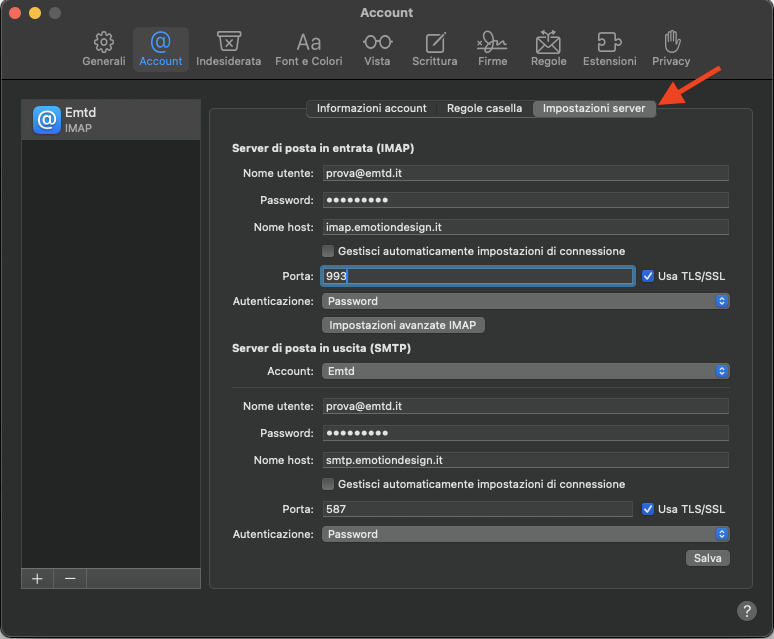Click the SMTP Porta field 587
The width and height of the screenshot is (774, 639).
[x=477, y=509]
